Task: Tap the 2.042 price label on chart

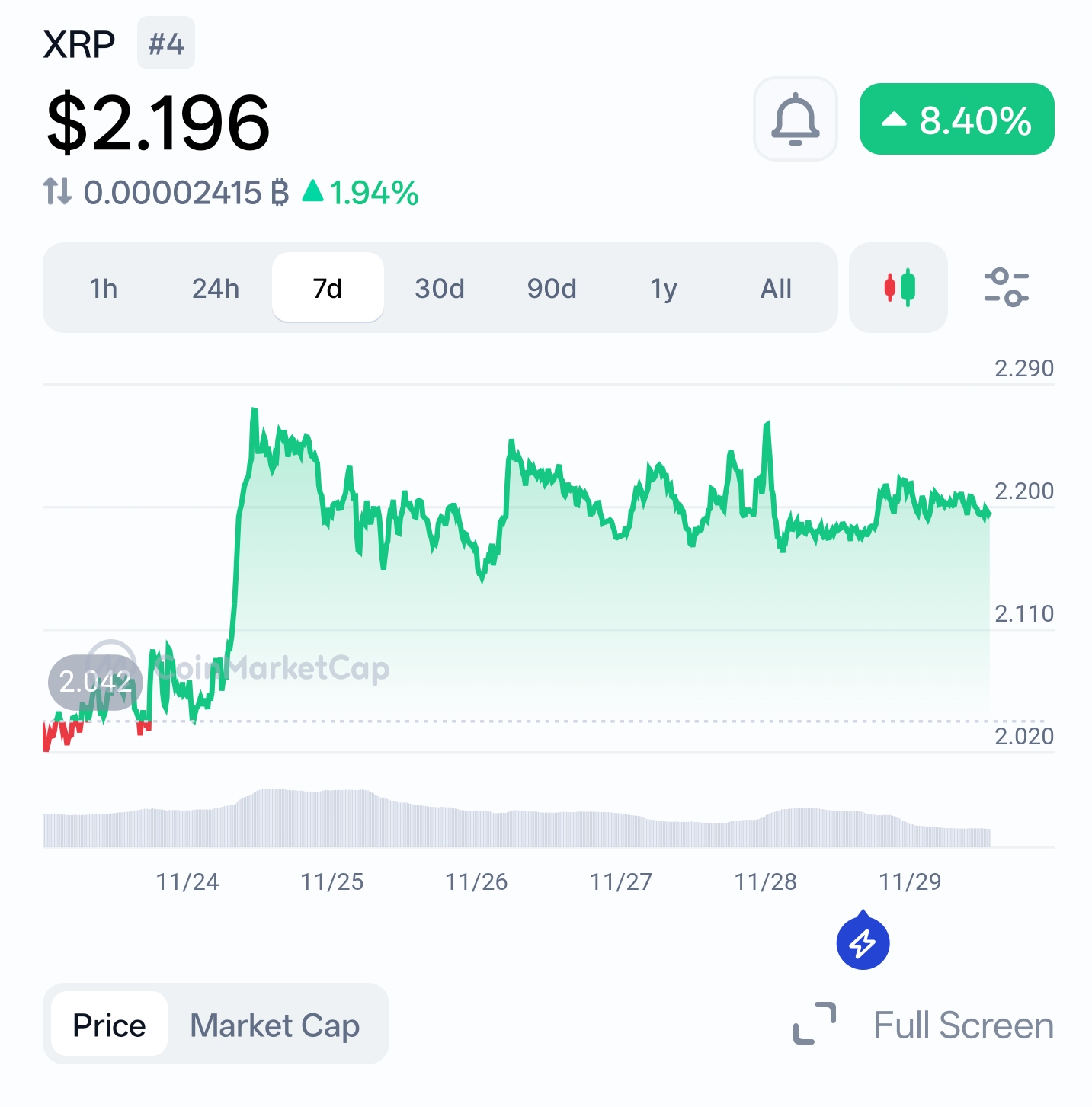Action: point(95,682)
